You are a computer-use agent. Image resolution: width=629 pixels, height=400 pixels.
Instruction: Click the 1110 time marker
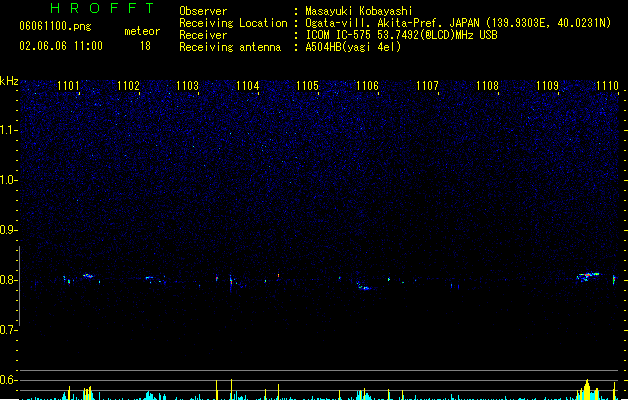coord(607,86)
